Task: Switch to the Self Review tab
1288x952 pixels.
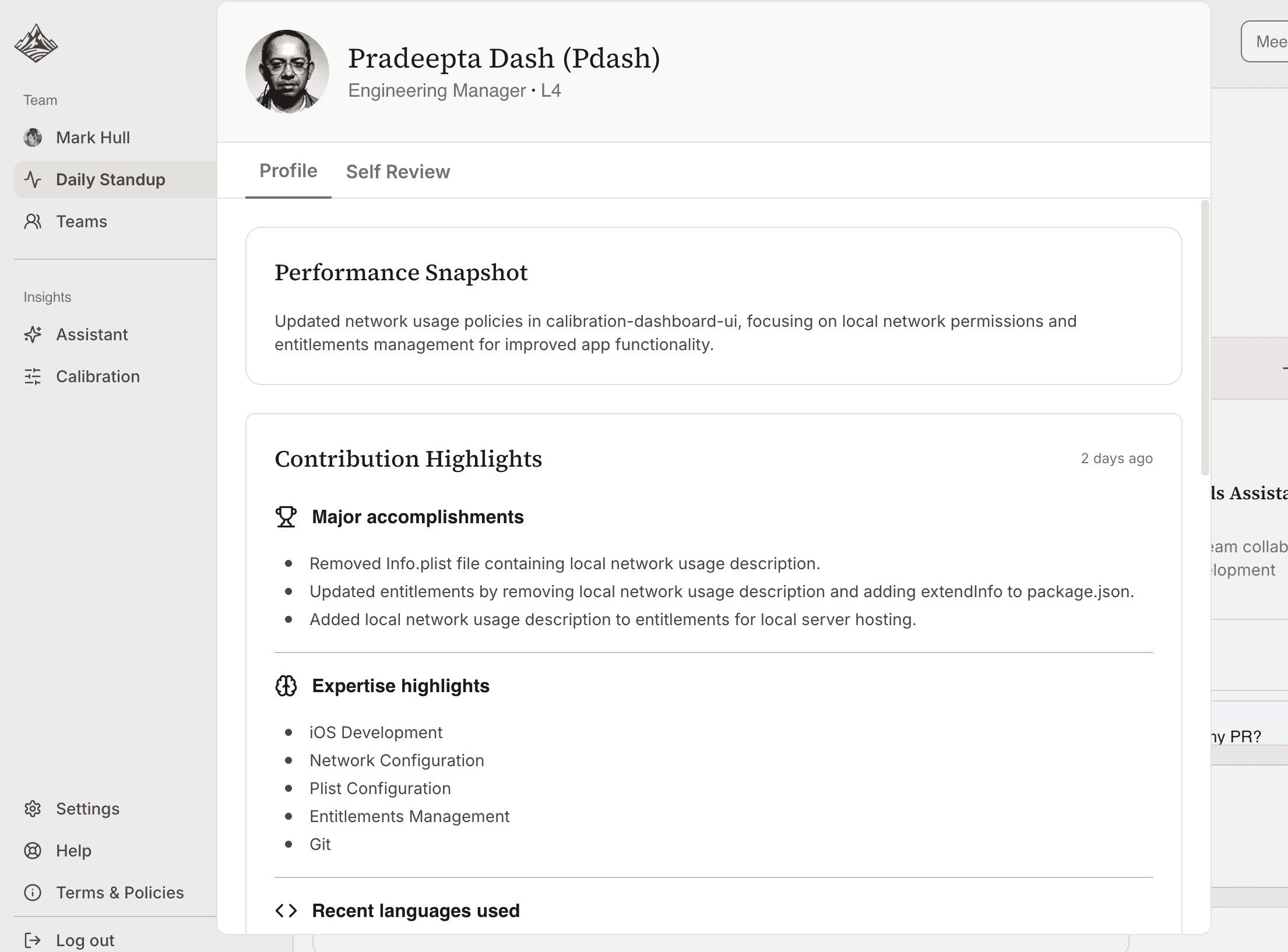Action: click(397, 172)
